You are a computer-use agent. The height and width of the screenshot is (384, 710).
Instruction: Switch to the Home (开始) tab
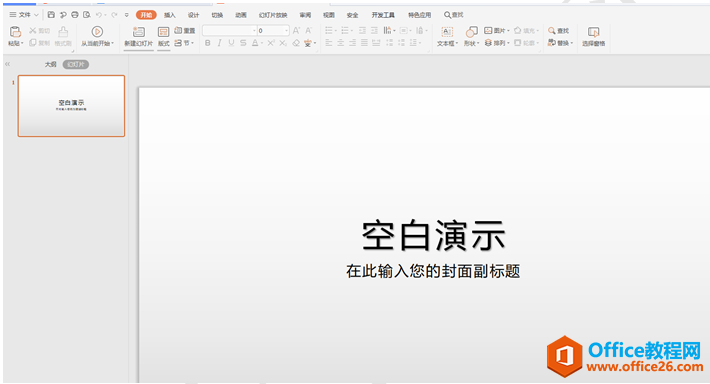[x=146, y=15]
